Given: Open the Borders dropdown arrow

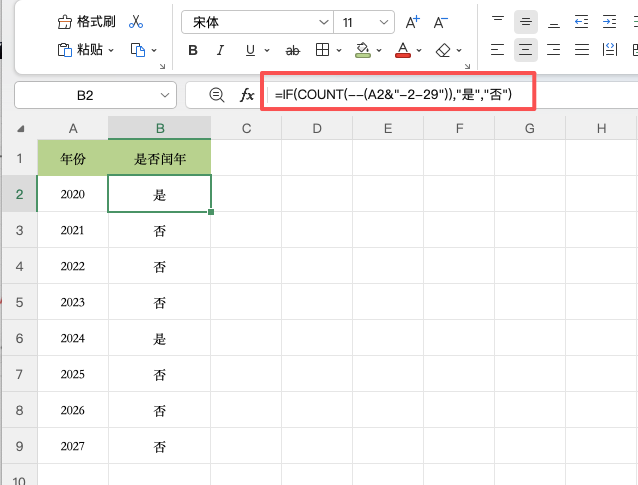Looking at the screenshot, I should [339, 50].
